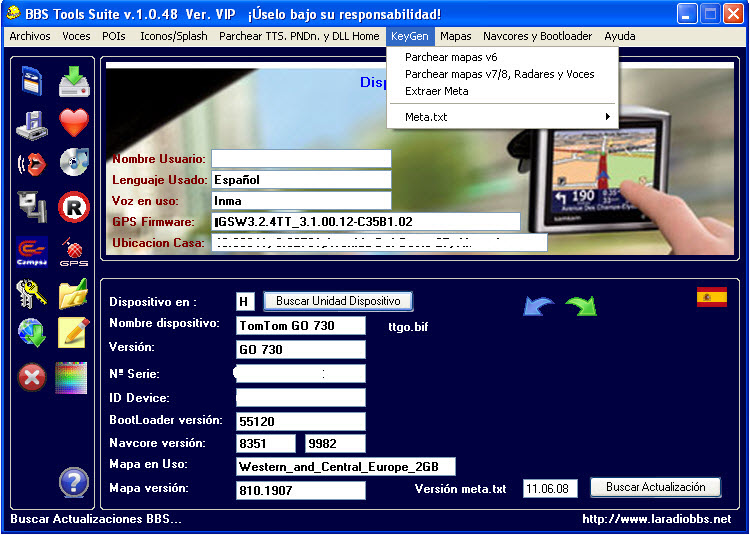Click the Nº Serie field
Image resolution: width=750 pixels, height=535 pixels.
coord(301,373)
